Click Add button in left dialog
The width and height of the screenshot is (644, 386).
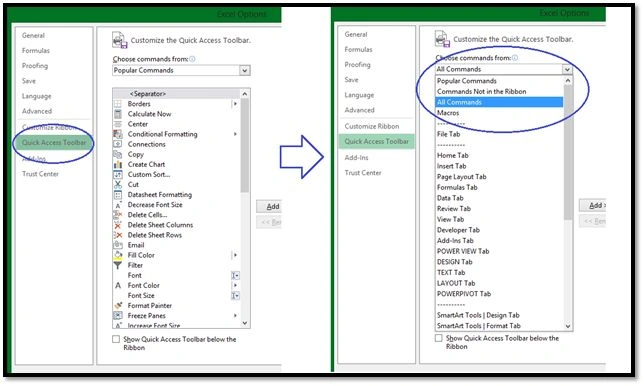click(269, 207)
